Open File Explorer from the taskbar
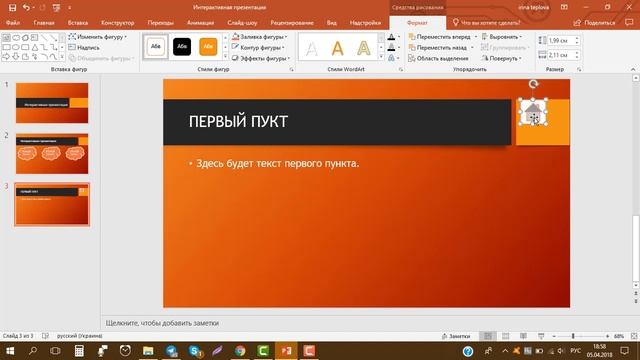The image size is (640, 360). [x=148, y=351]
